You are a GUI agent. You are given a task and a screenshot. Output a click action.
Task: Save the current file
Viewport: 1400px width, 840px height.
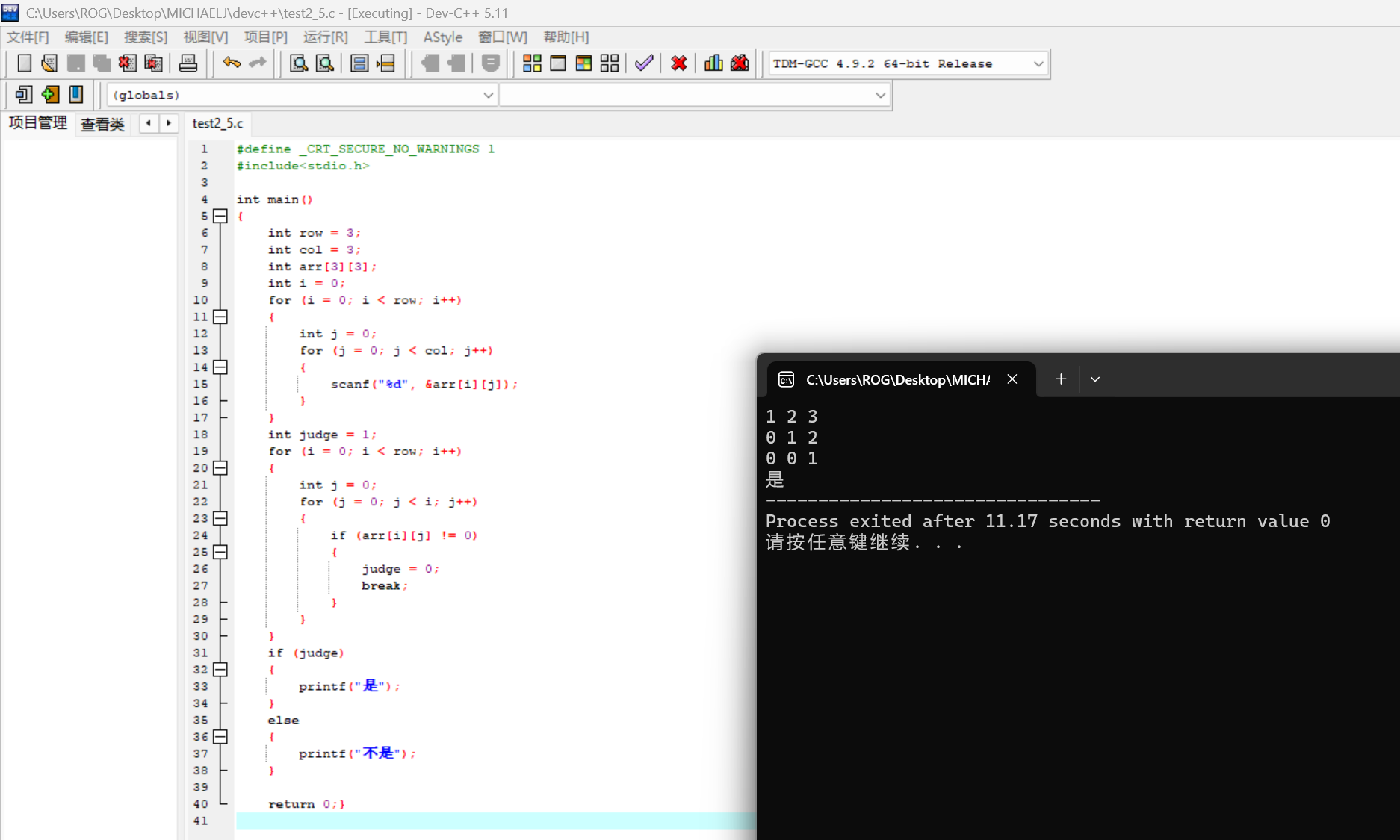(x=75, y=63)
